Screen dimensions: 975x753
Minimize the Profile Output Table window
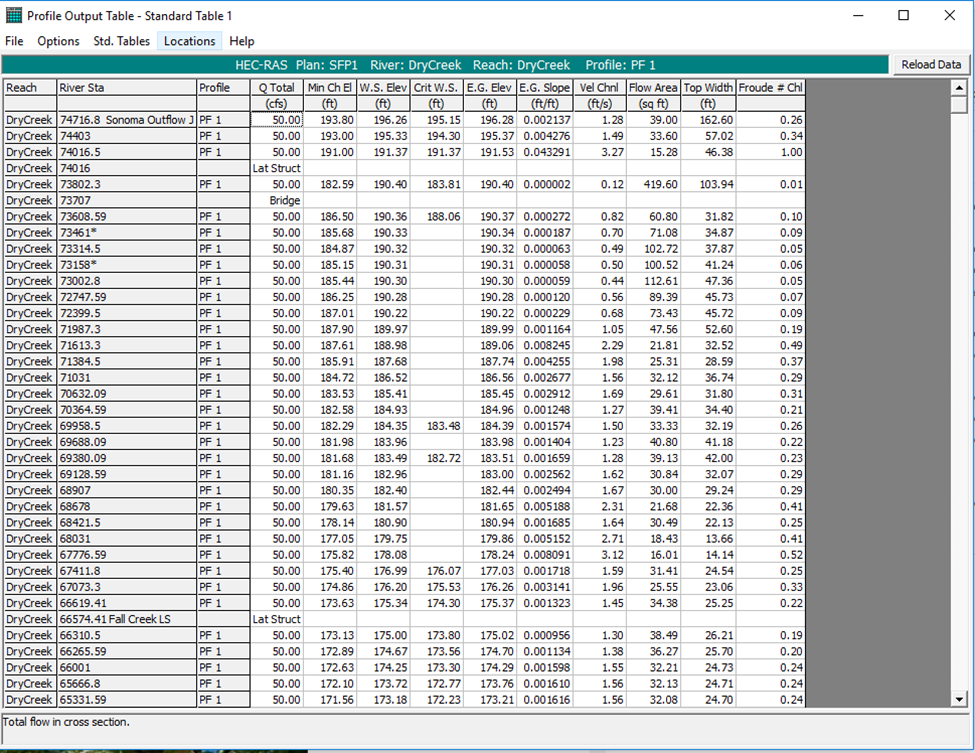pos(857,16)
